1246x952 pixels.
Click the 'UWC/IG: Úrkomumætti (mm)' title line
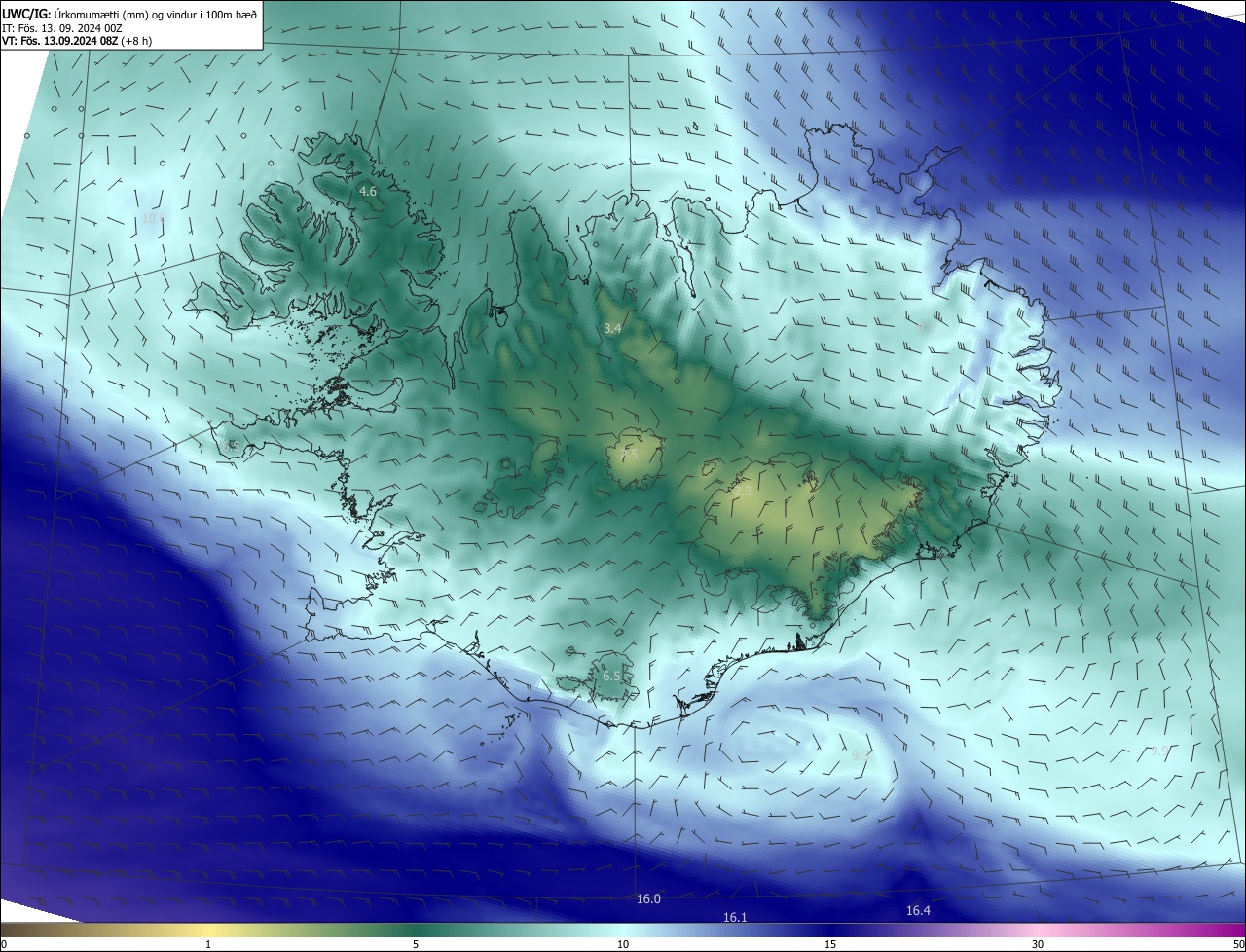click(129, 14)
